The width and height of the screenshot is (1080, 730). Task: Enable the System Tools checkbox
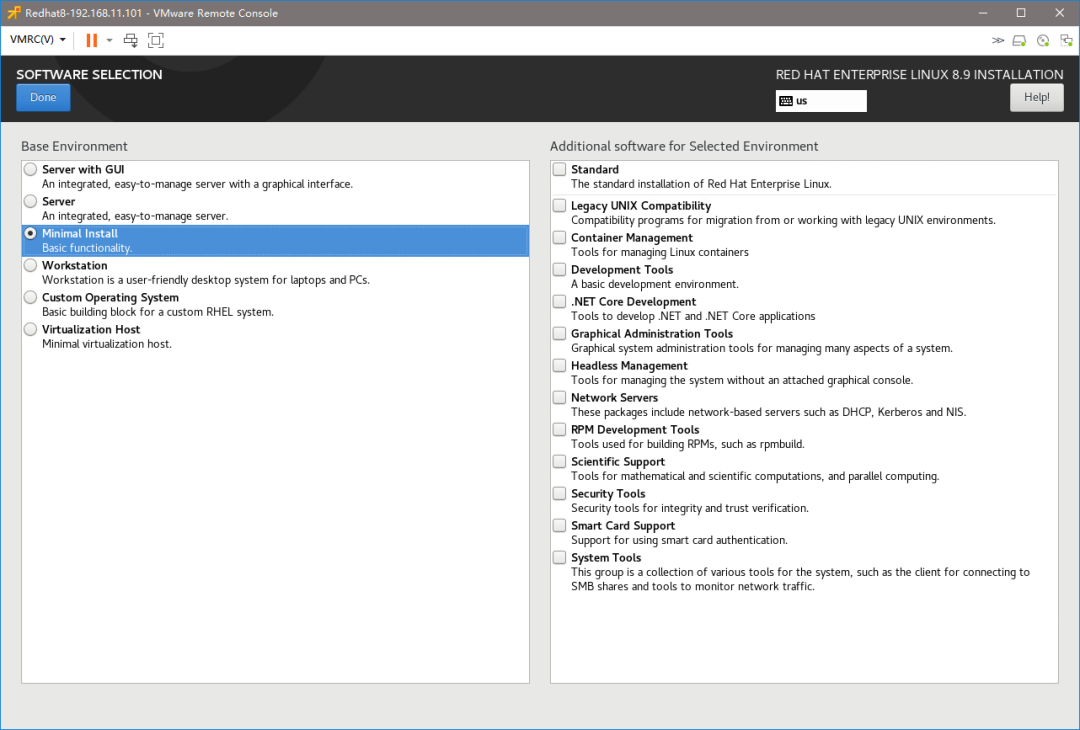point(559,558)
